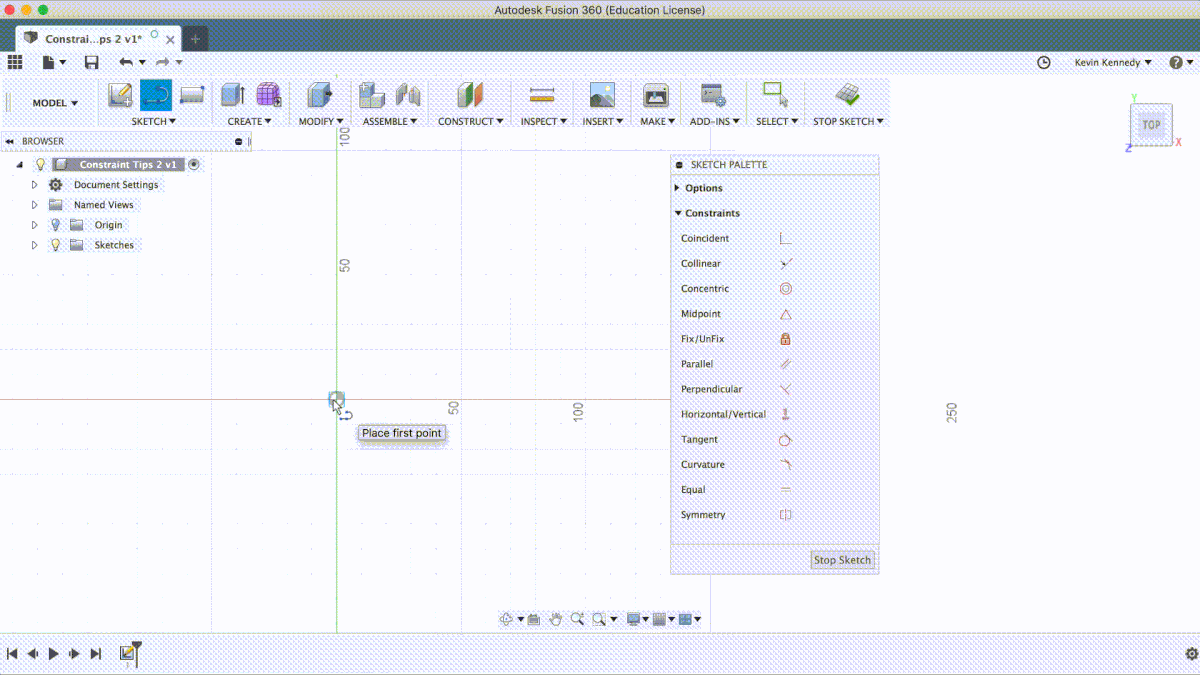
Task: Select the highlighted Line tool icon
Action: tap(155, 95)
